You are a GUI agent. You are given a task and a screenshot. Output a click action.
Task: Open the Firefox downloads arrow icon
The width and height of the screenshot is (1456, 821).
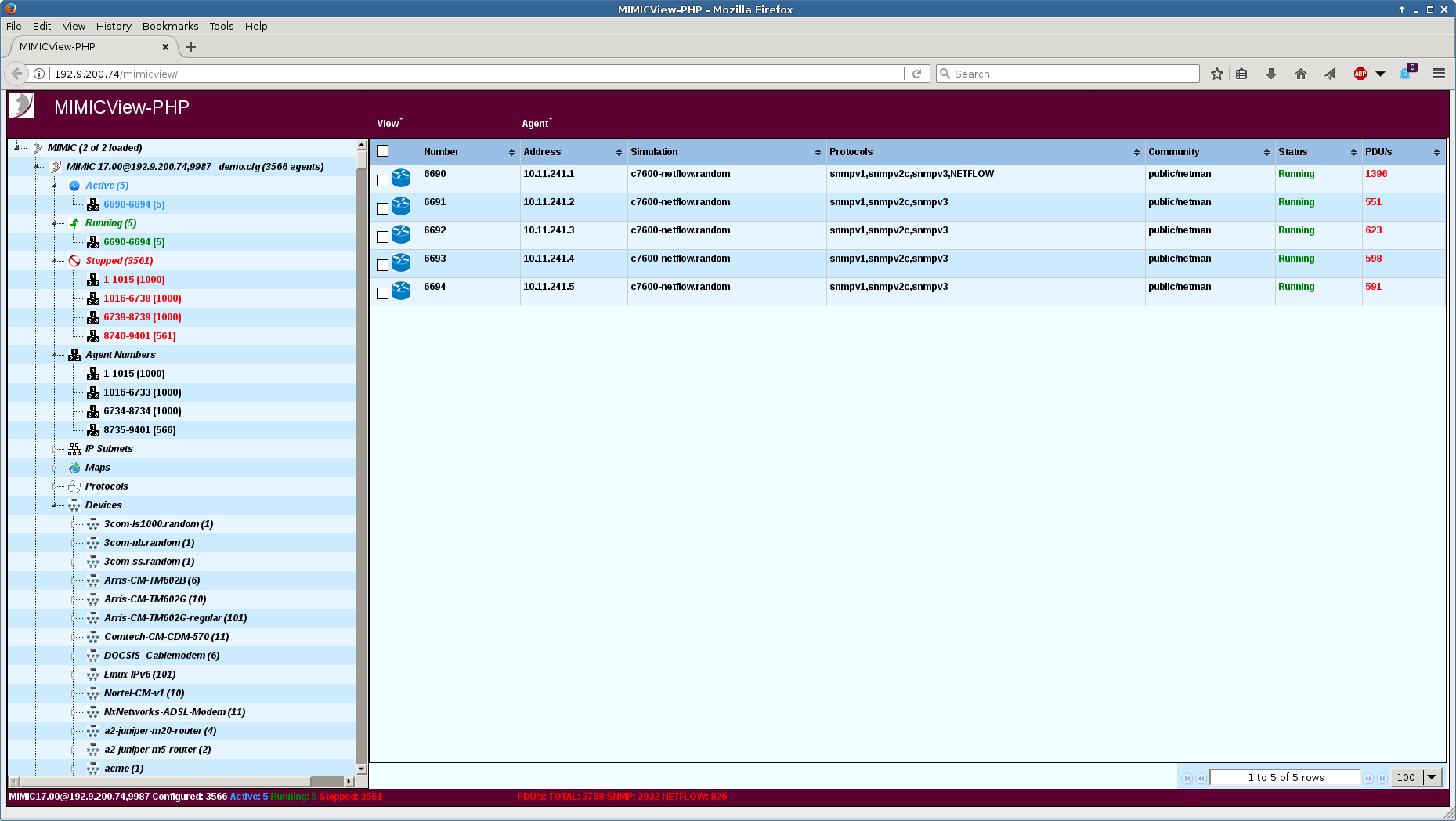coord(1271,74)
